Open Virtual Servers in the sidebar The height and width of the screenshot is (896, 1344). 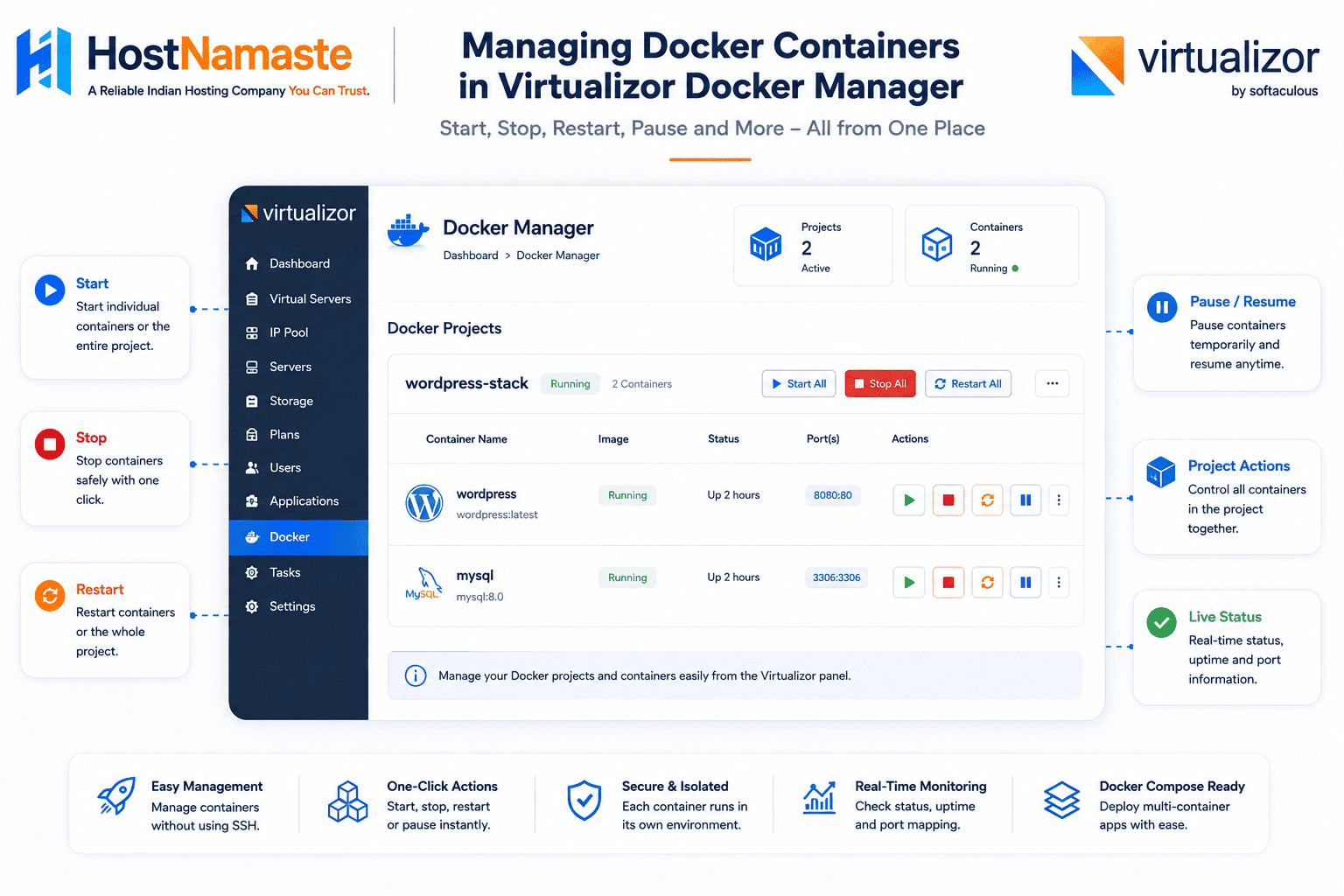click(298, 298)
